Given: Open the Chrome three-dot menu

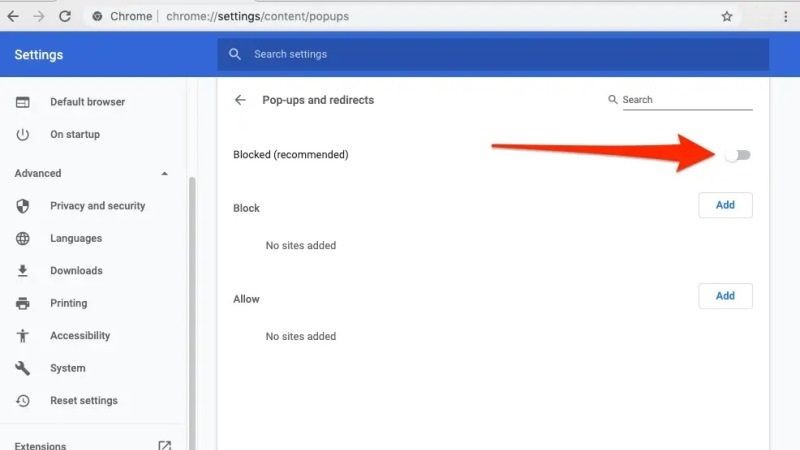Looking at the screenshot, I should click(785, 16).
